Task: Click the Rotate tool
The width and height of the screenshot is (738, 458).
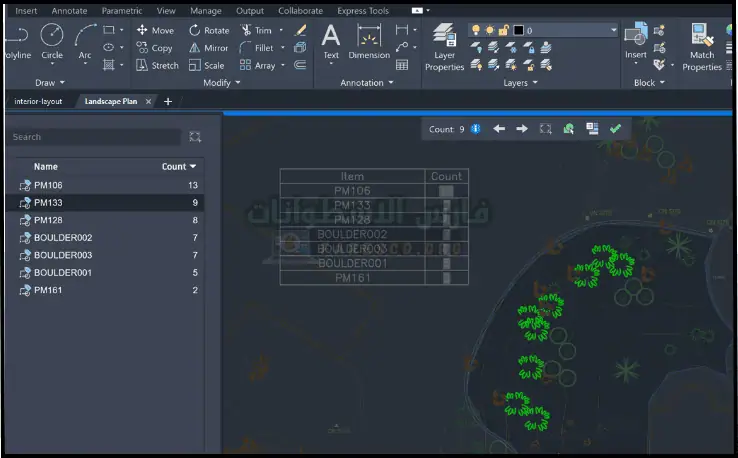Action: click(208, 31)
